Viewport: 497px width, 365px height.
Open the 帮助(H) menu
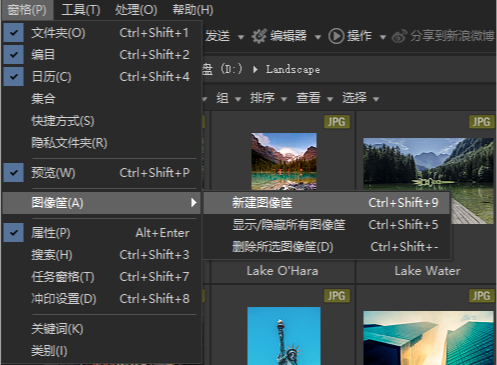pos(193,10)
